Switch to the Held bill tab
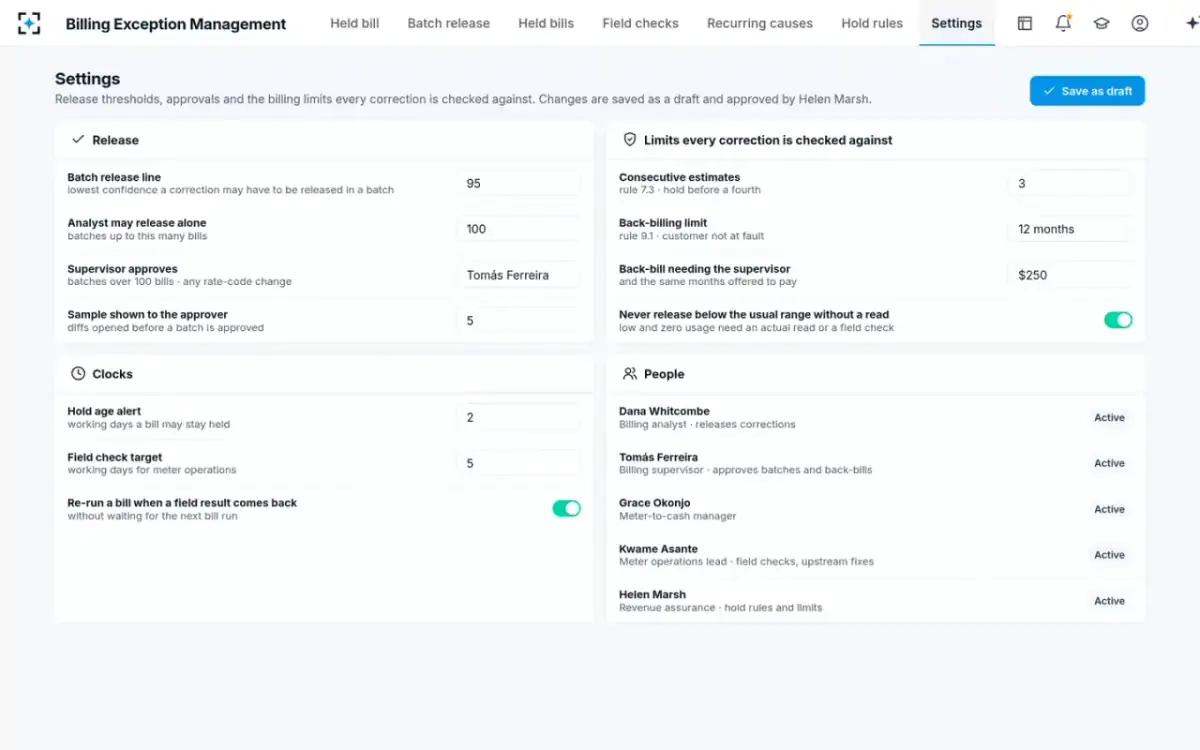1200x750 pixels. pyautogui.click(x=355, y=23)
